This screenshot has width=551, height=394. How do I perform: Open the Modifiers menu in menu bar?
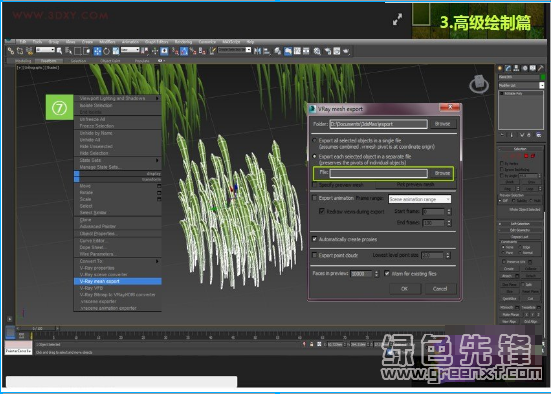tap(108, 41)
